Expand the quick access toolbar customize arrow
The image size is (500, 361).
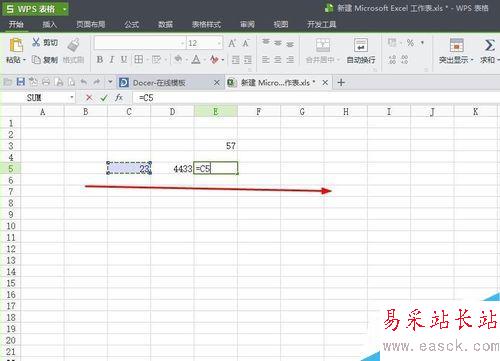(x=110, y=82)
